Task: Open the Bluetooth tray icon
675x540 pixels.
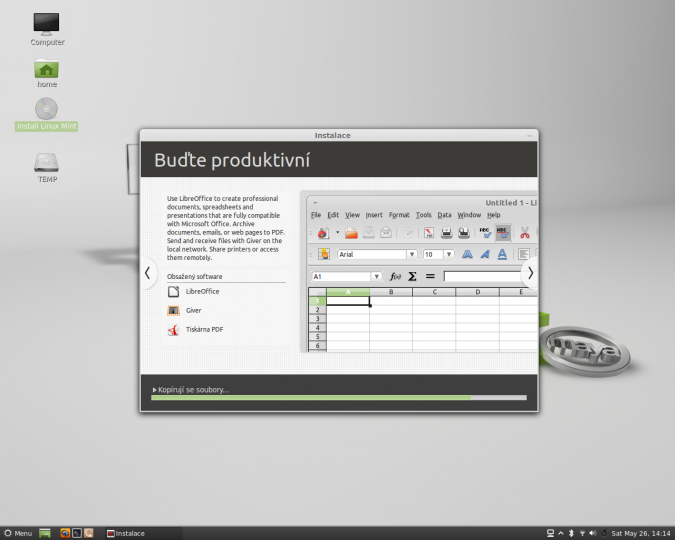Action: tap(571, 533)
